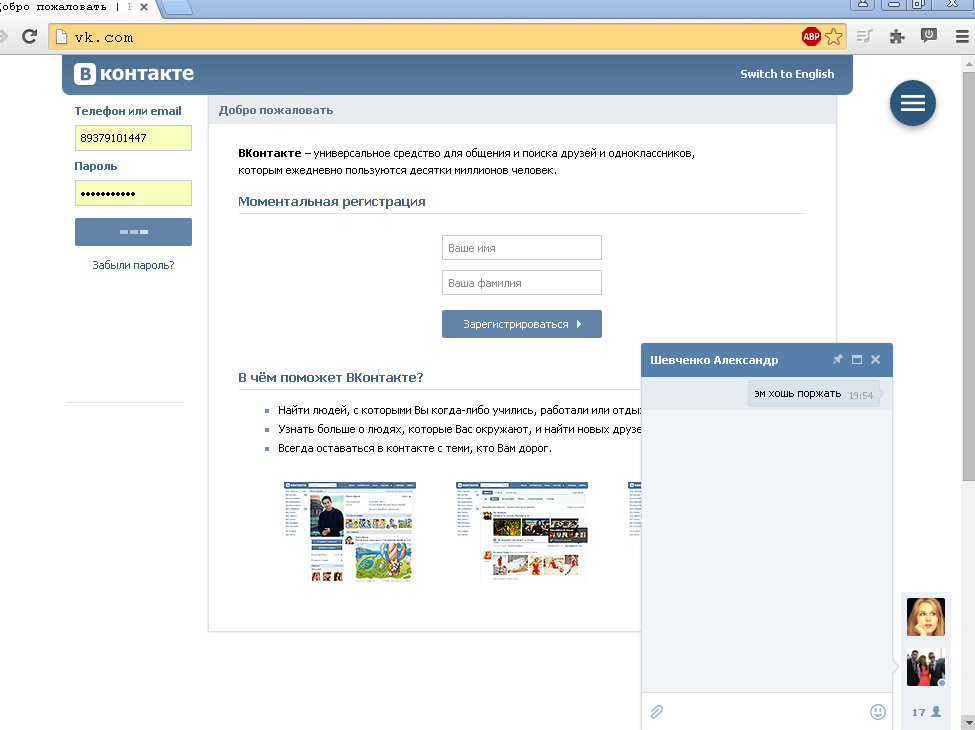The height and width of the screenshot is (730, 975).
Task: Open the Chrome hamburger menu
Action: pyautogui.click(x=963, y=37)
